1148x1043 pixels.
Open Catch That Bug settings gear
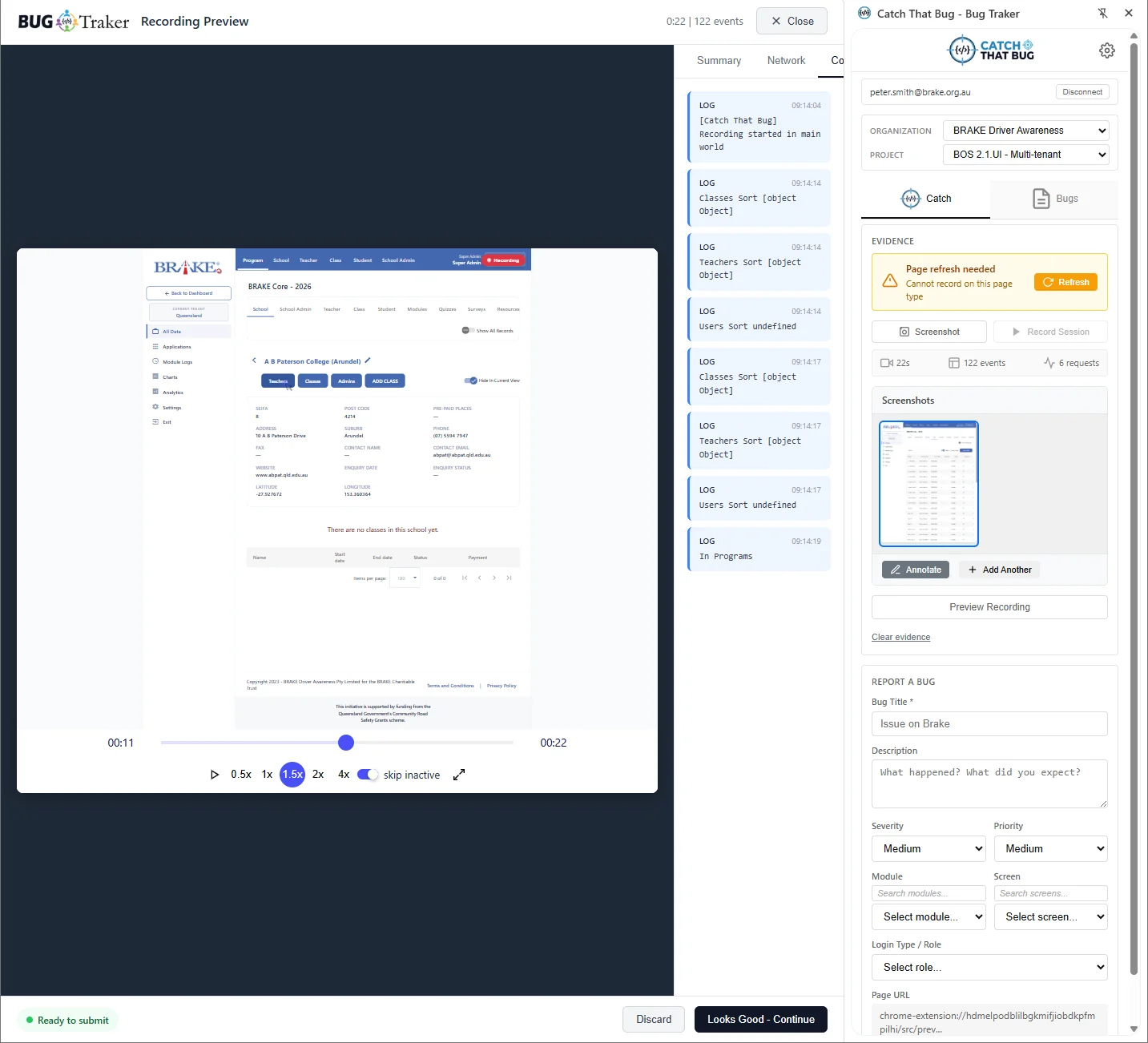point(1106,50)
